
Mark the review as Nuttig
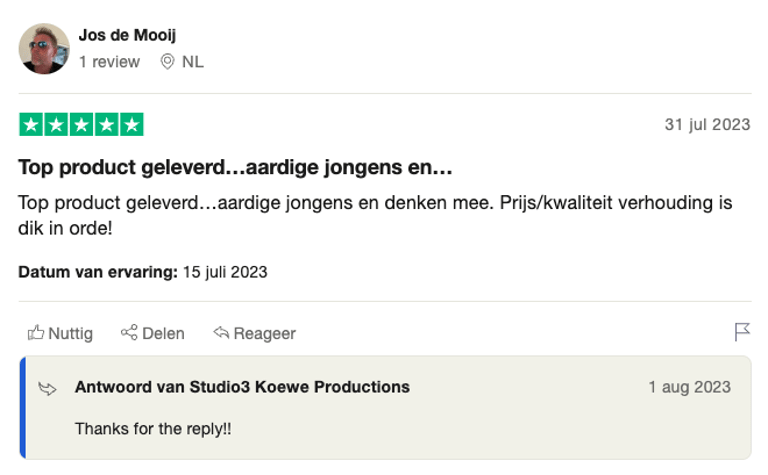[70, 334]
